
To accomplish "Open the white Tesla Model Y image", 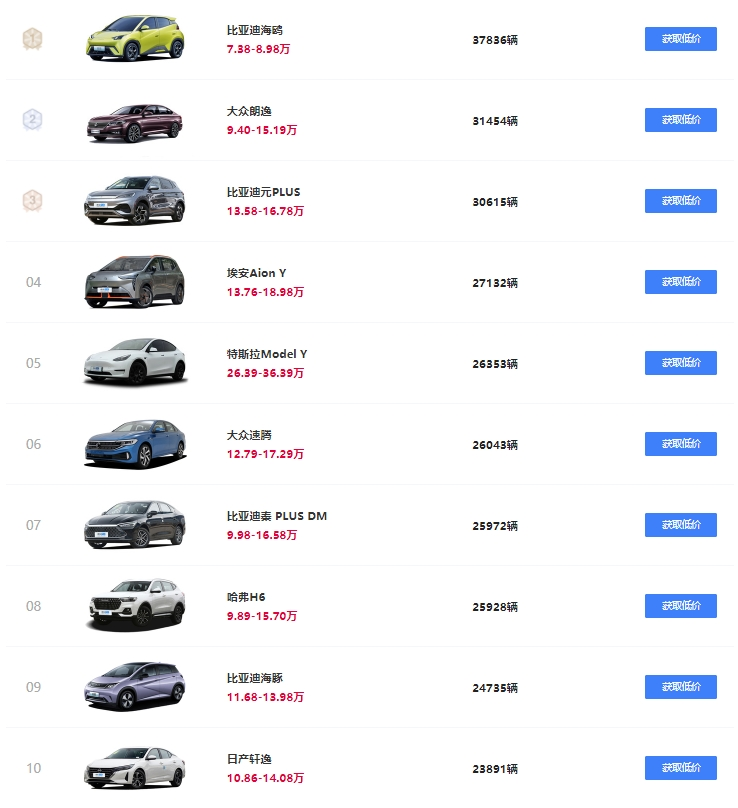I will [x=135, y=362].
